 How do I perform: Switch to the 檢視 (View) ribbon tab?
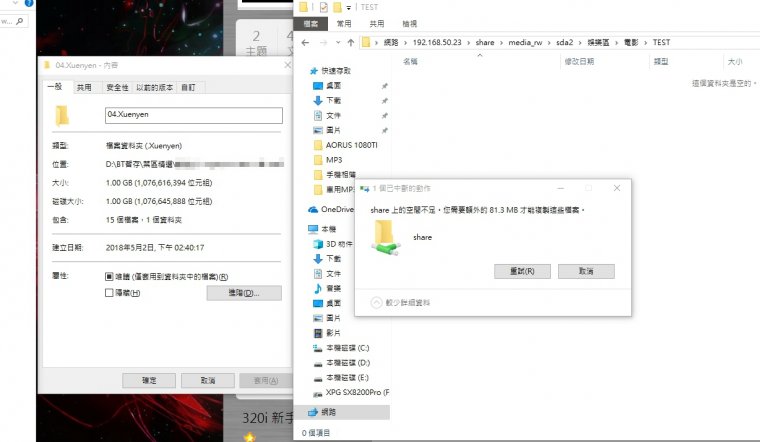pos(409,23)
